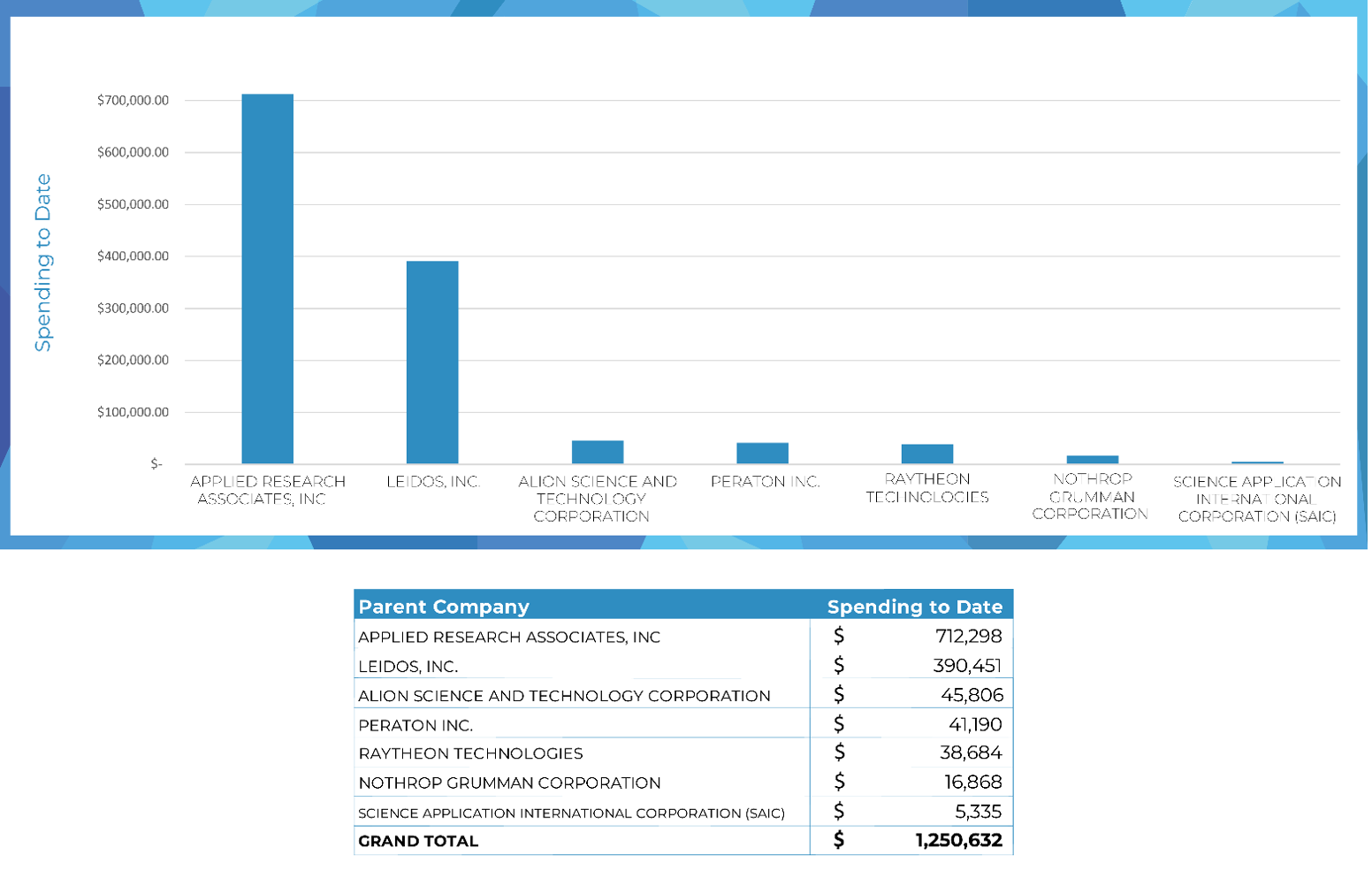Click 'LEIDOS, INC.' chart axis label
Image resolution: width=1372 pixels, height=886 pixels.
tap(433, 482)
